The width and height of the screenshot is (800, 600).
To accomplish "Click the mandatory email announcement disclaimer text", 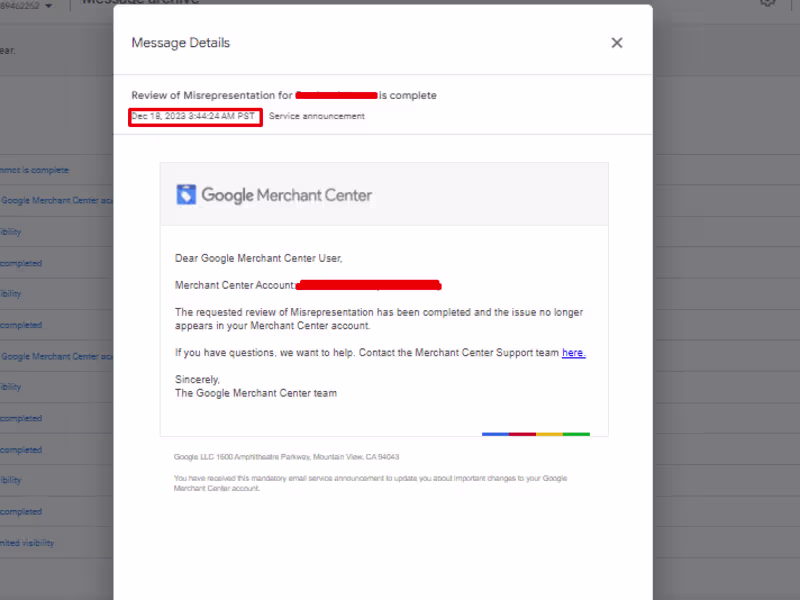I will click(372, 482).
